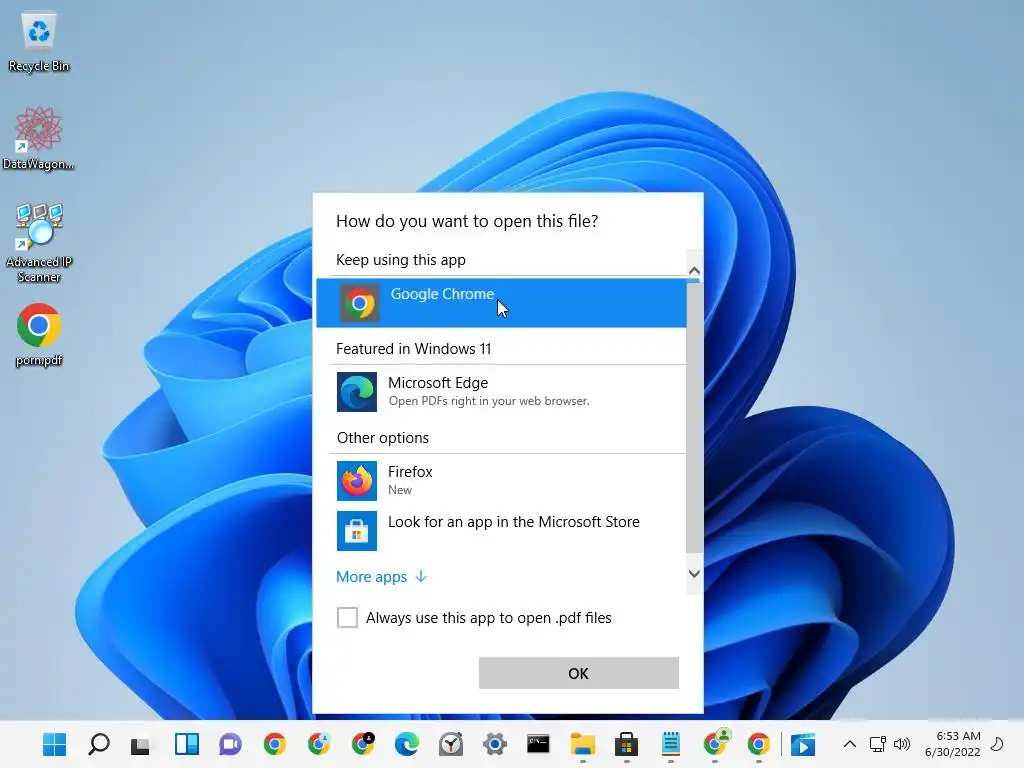Open File Explorer from the taskbar

pos(583,744)
